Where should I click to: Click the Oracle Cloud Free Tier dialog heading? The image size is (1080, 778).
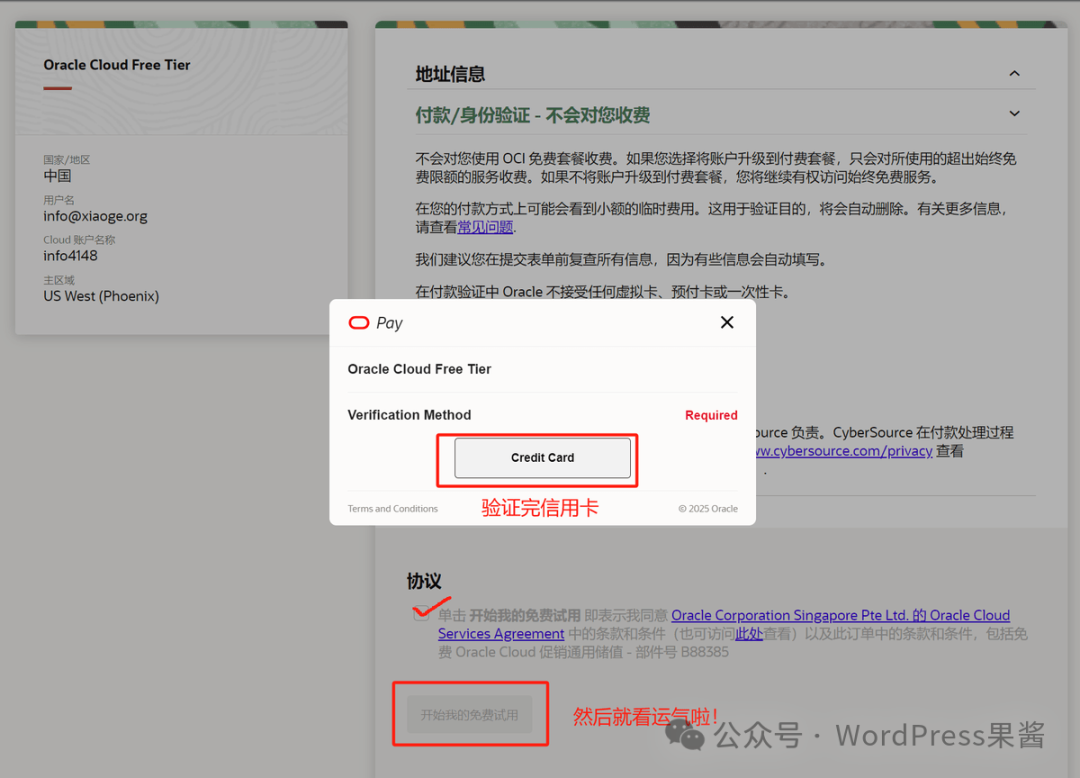click(419, 369)
